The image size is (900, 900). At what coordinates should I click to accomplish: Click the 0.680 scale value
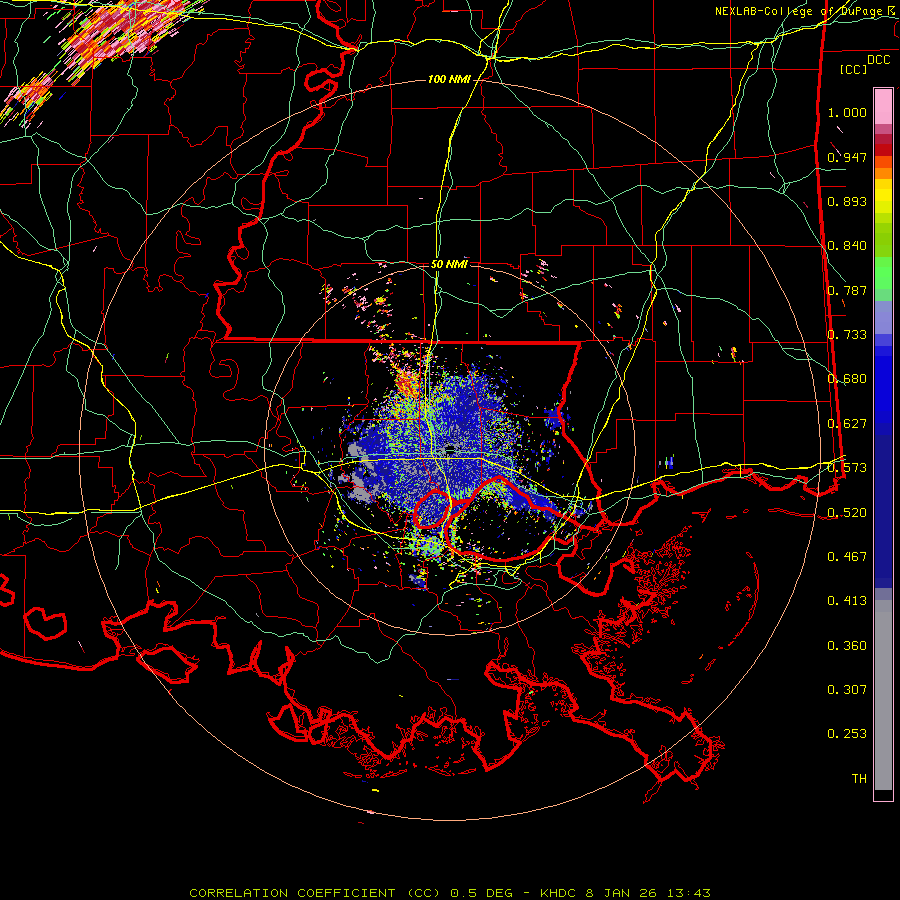point(847,379)
